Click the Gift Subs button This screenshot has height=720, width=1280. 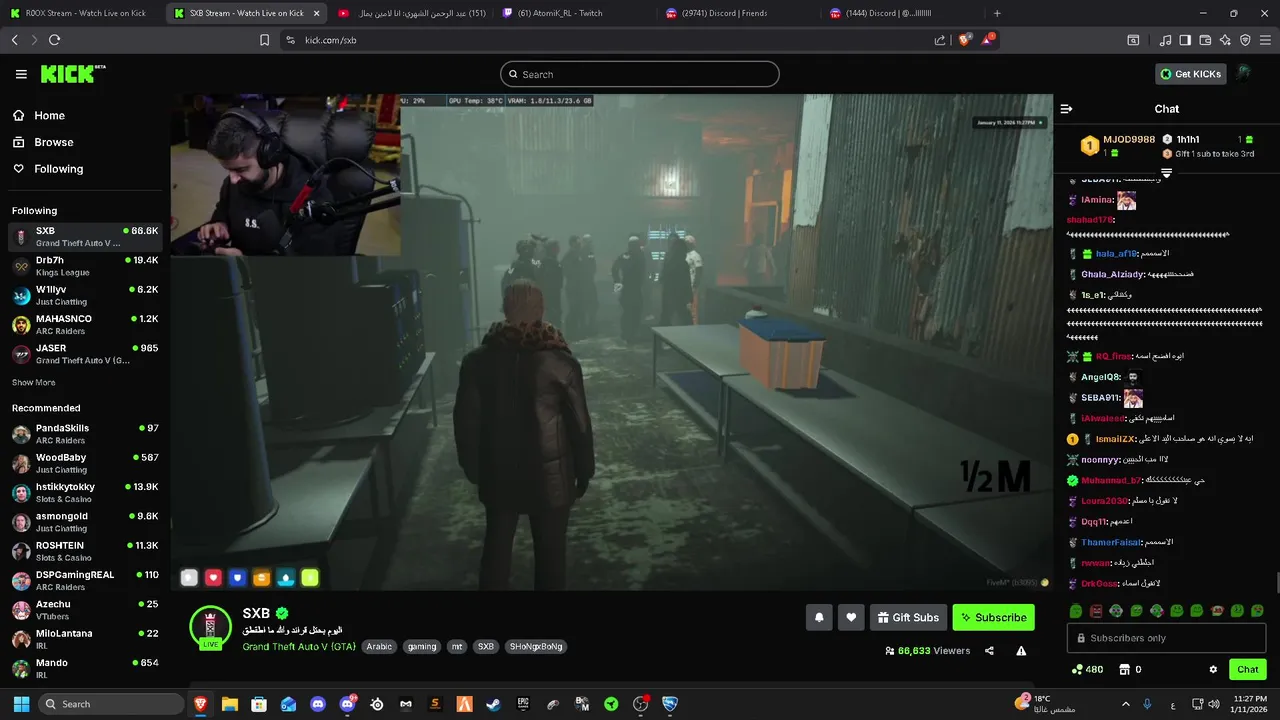tap(908, 617)
